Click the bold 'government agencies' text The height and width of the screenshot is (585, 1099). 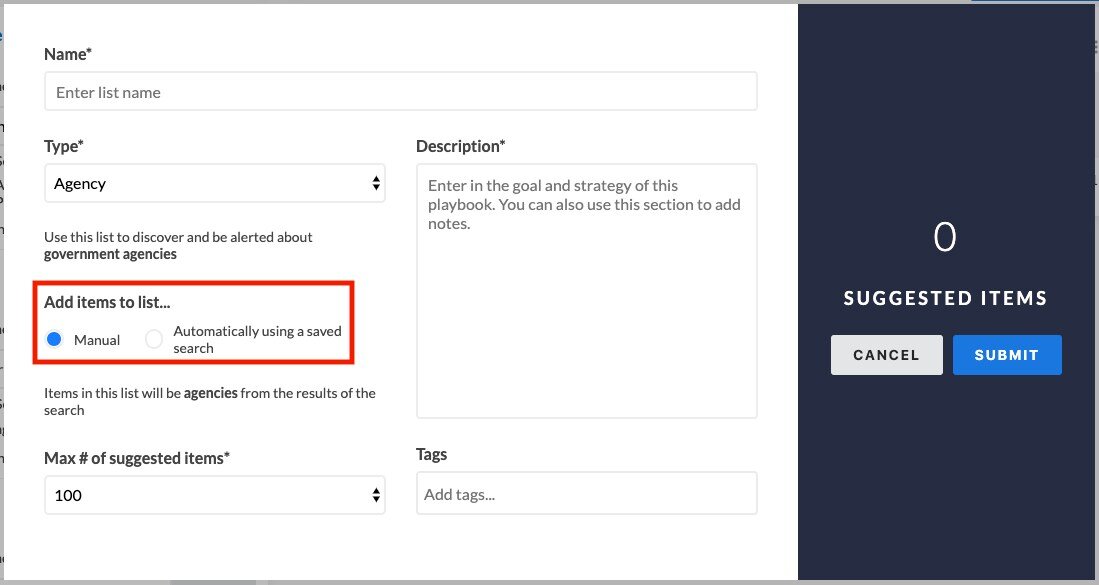click(110, 253)
